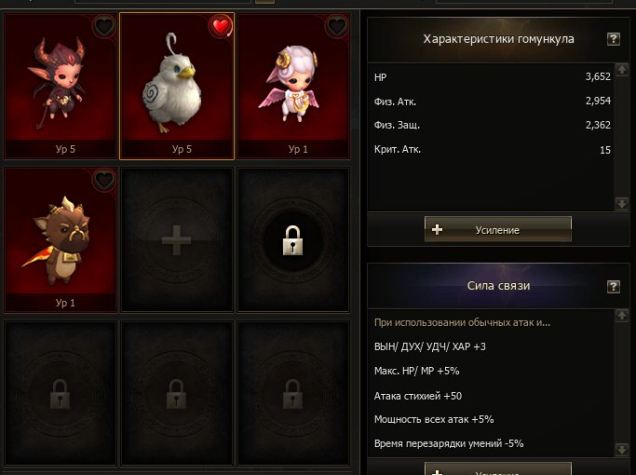Click Усиление button under homunculus stats
The width and height of the screenshot is (636, 475).
pos(498,230)
